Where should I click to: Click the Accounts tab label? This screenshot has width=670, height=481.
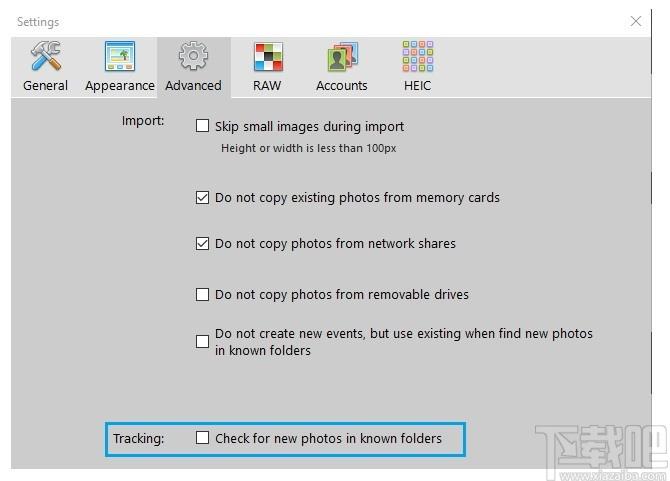[x=342, y=86]
